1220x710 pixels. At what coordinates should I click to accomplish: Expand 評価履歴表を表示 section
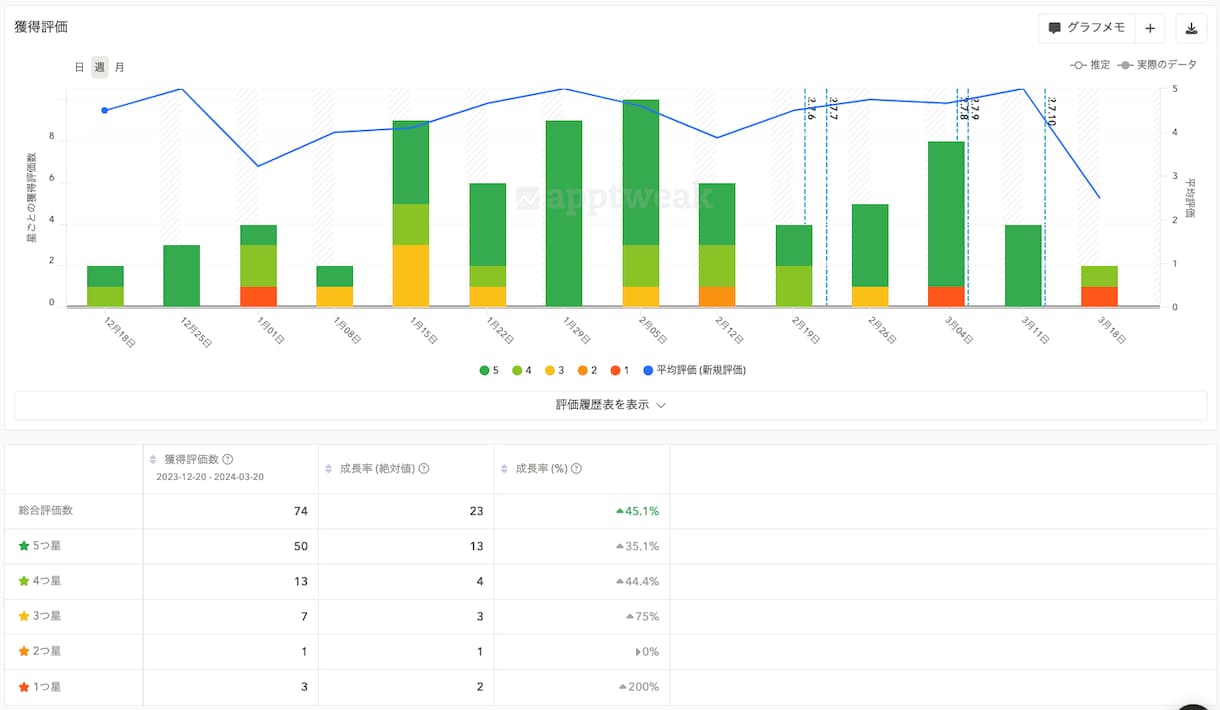click(610, 405)
